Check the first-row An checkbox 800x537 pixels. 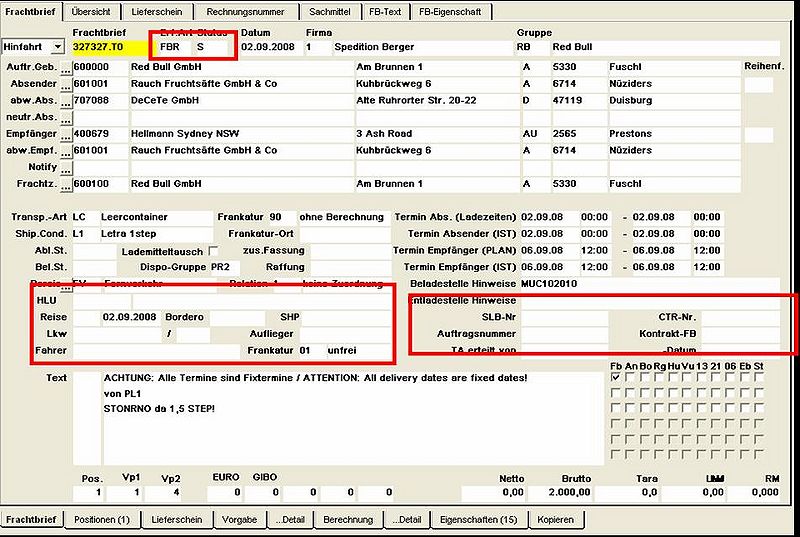point(630,378)
